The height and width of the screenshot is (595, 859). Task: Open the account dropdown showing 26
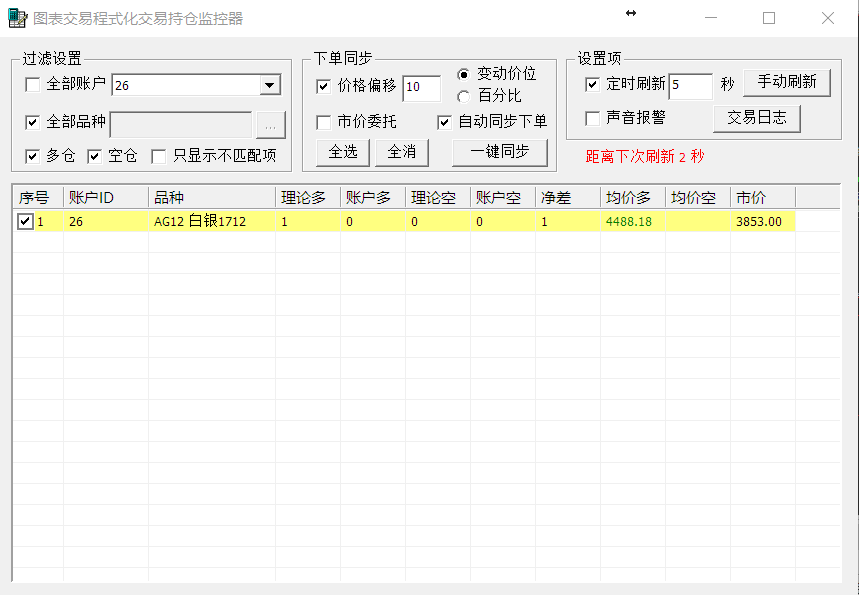point(270,85)
